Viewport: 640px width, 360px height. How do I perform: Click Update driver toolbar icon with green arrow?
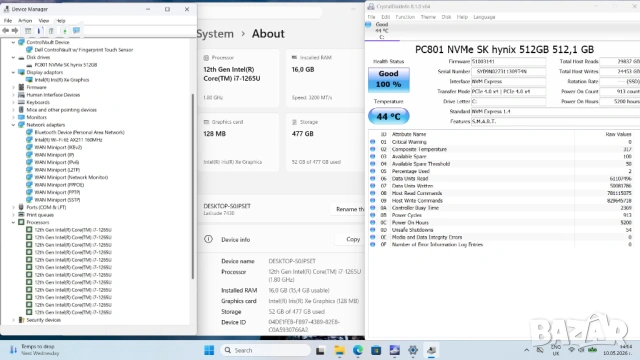pyautogui.click(x=64, y=31)
